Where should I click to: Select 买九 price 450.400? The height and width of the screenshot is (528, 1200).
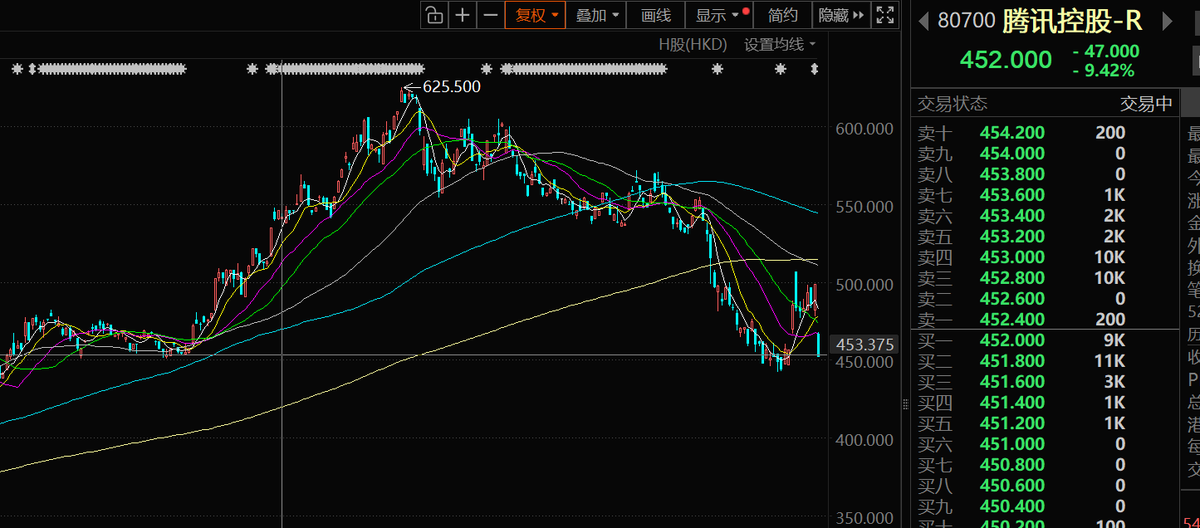pyautogui.click(x=1012, y=506)
